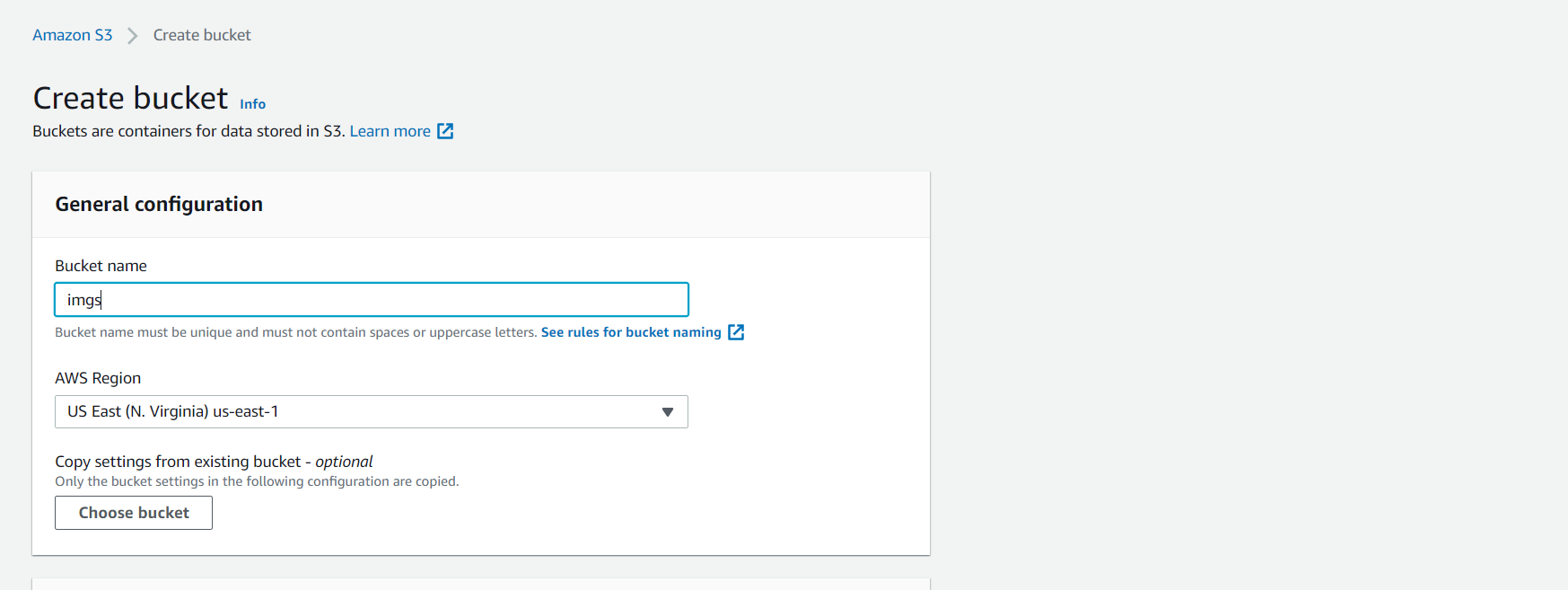The image size is (1568, 590).
Task: Click the Create bucket page title
Action: 131,98
